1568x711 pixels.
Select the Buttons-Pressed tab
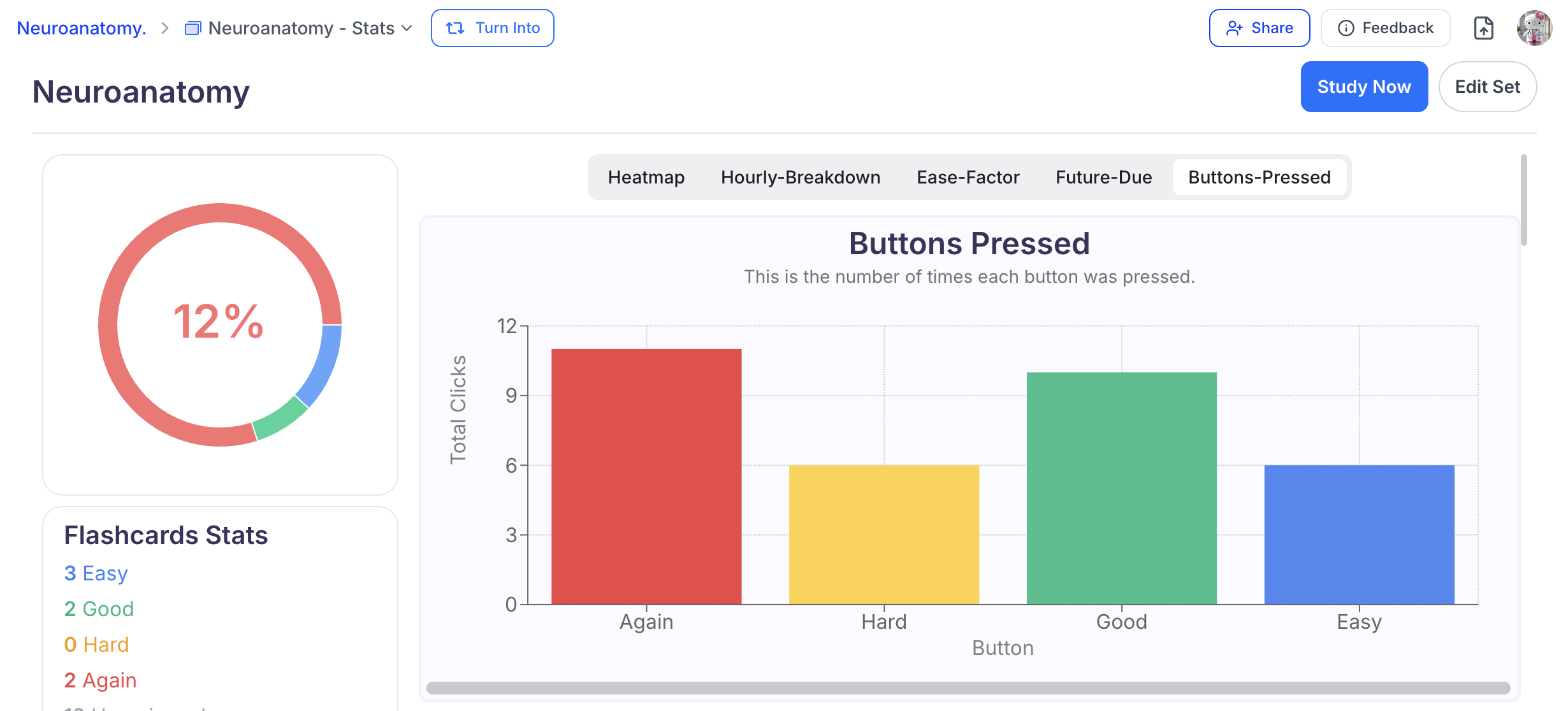(1259, 177)
